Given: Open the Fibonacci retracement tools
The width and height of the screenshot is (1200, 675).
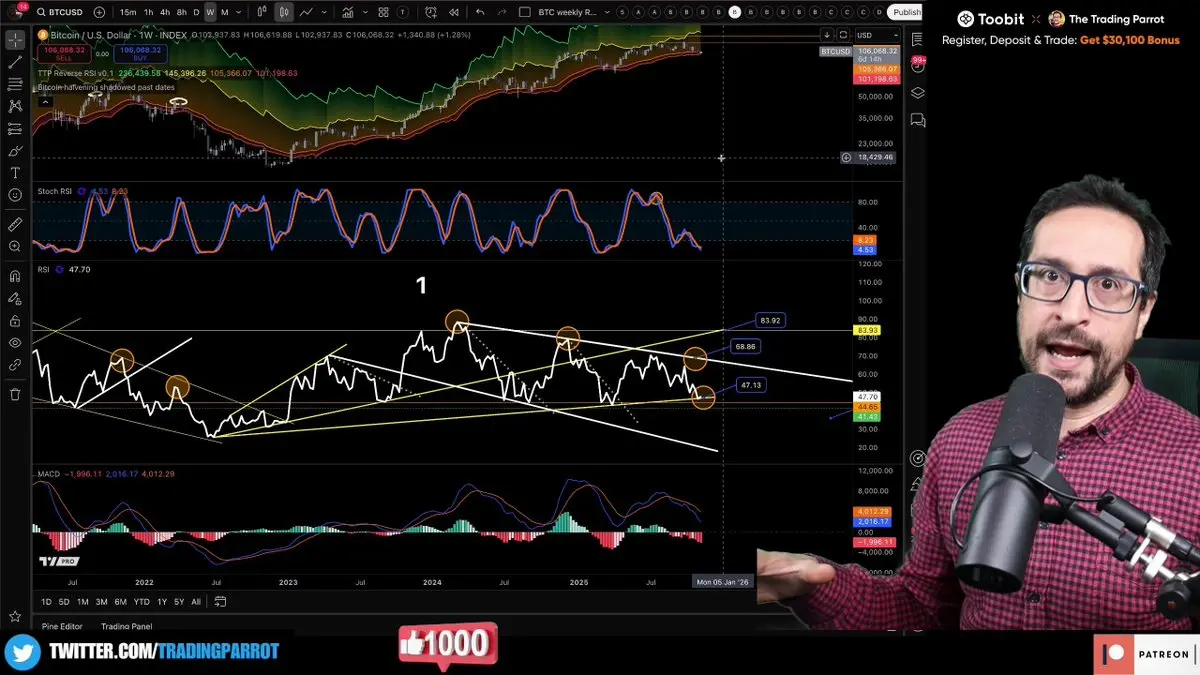Looking at the screenshot, I should click(x=15, y=84).
